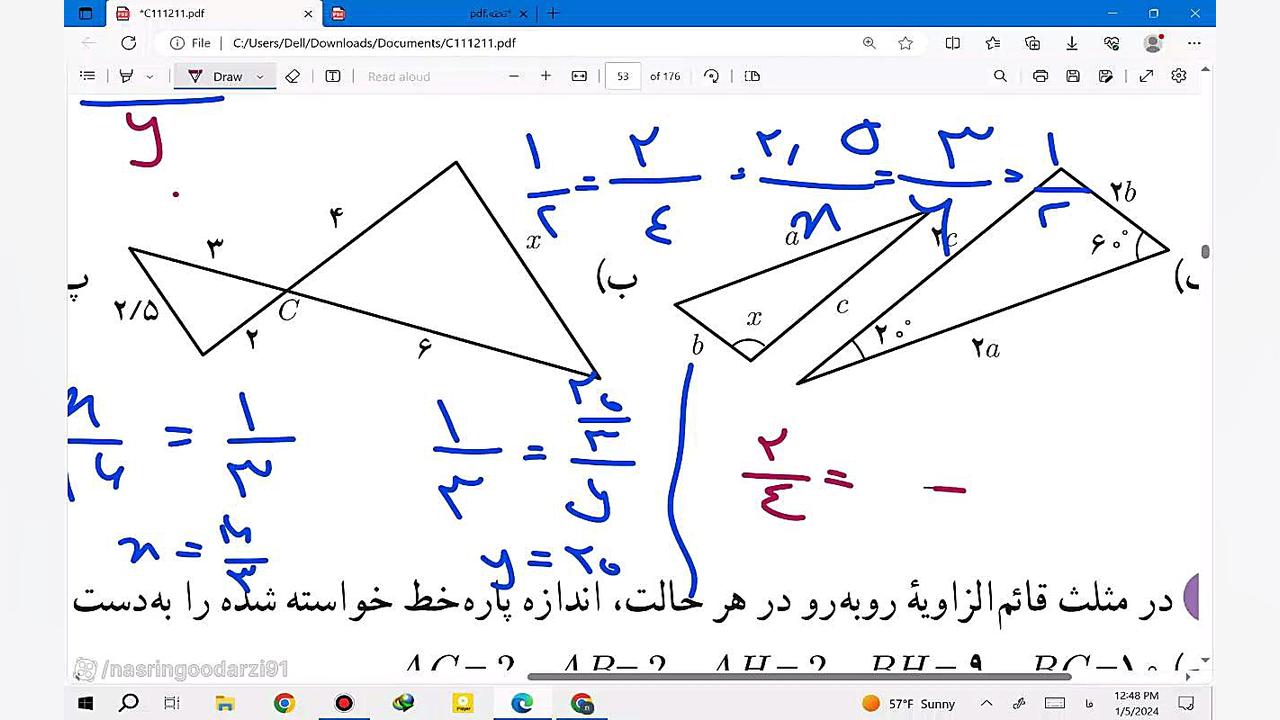
Task: Toggle fit to width
Action: 579,76
